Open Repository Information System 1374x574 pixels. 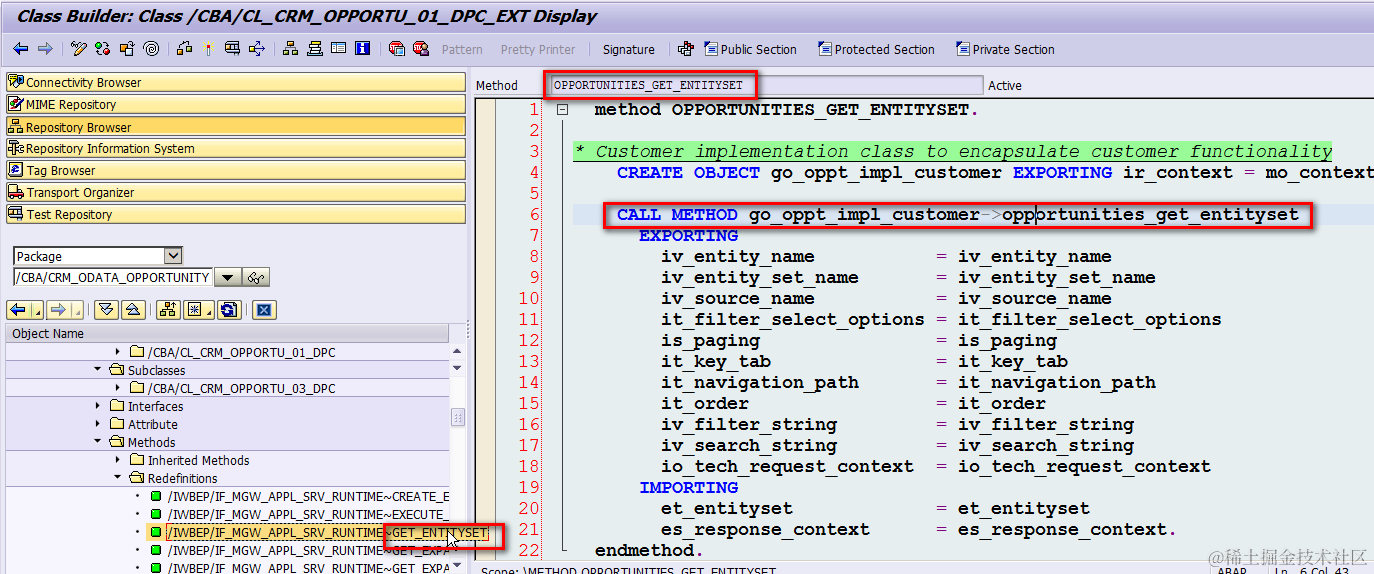pyautogui.click(x=236, y=148)
